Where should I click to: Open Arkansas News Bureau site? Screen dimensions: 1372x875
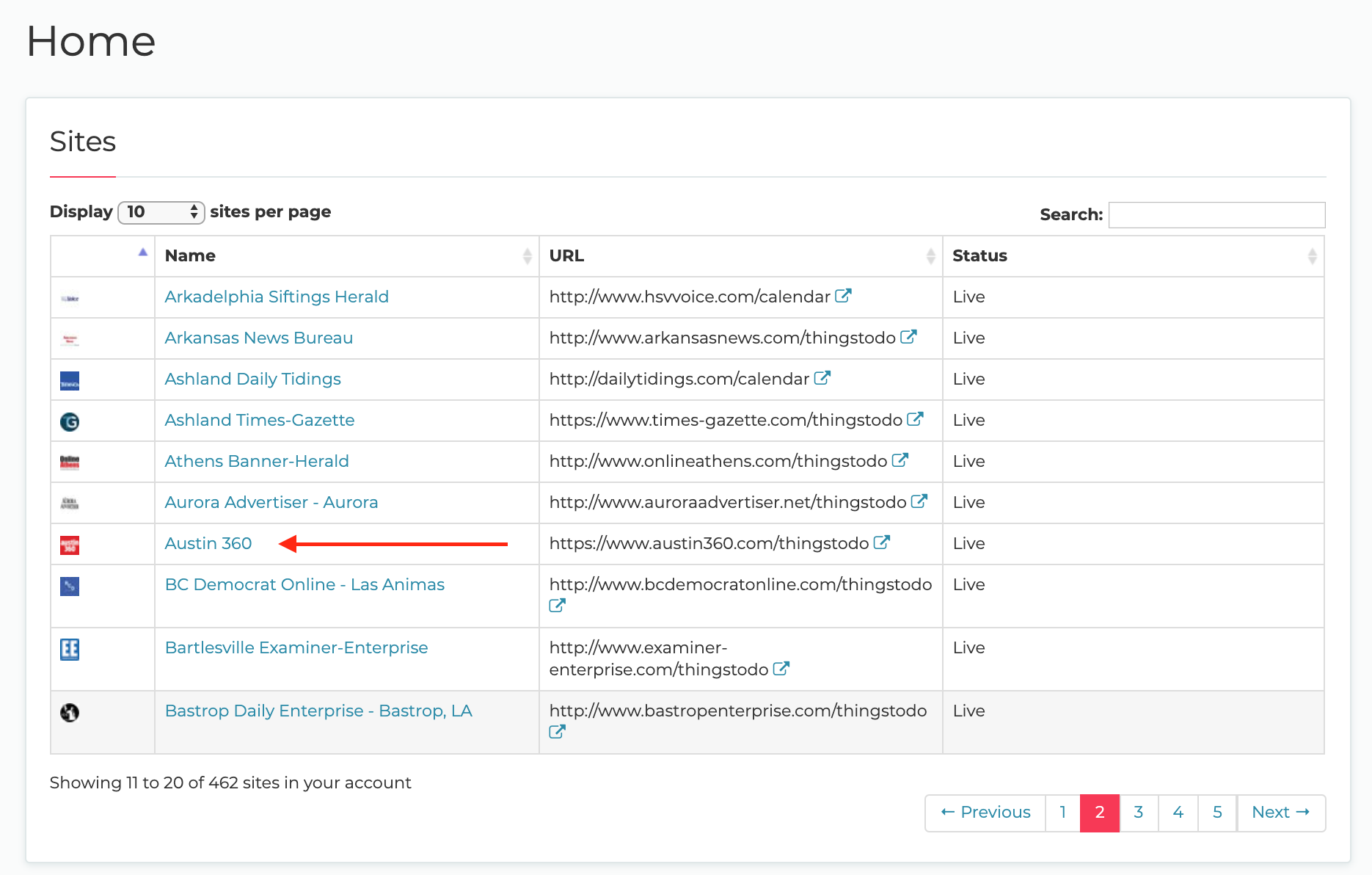259,338
